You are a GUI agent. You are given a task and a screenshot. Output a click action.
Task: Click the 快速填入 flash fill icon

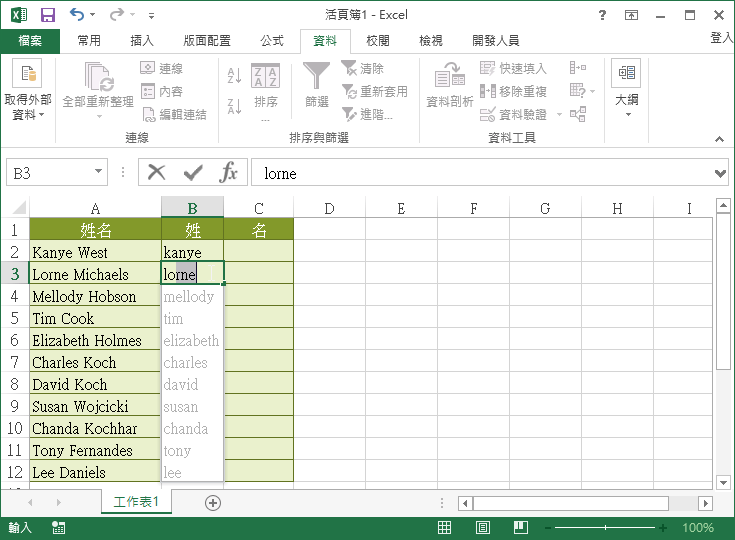pyautogui.click(x=488, y=68)
